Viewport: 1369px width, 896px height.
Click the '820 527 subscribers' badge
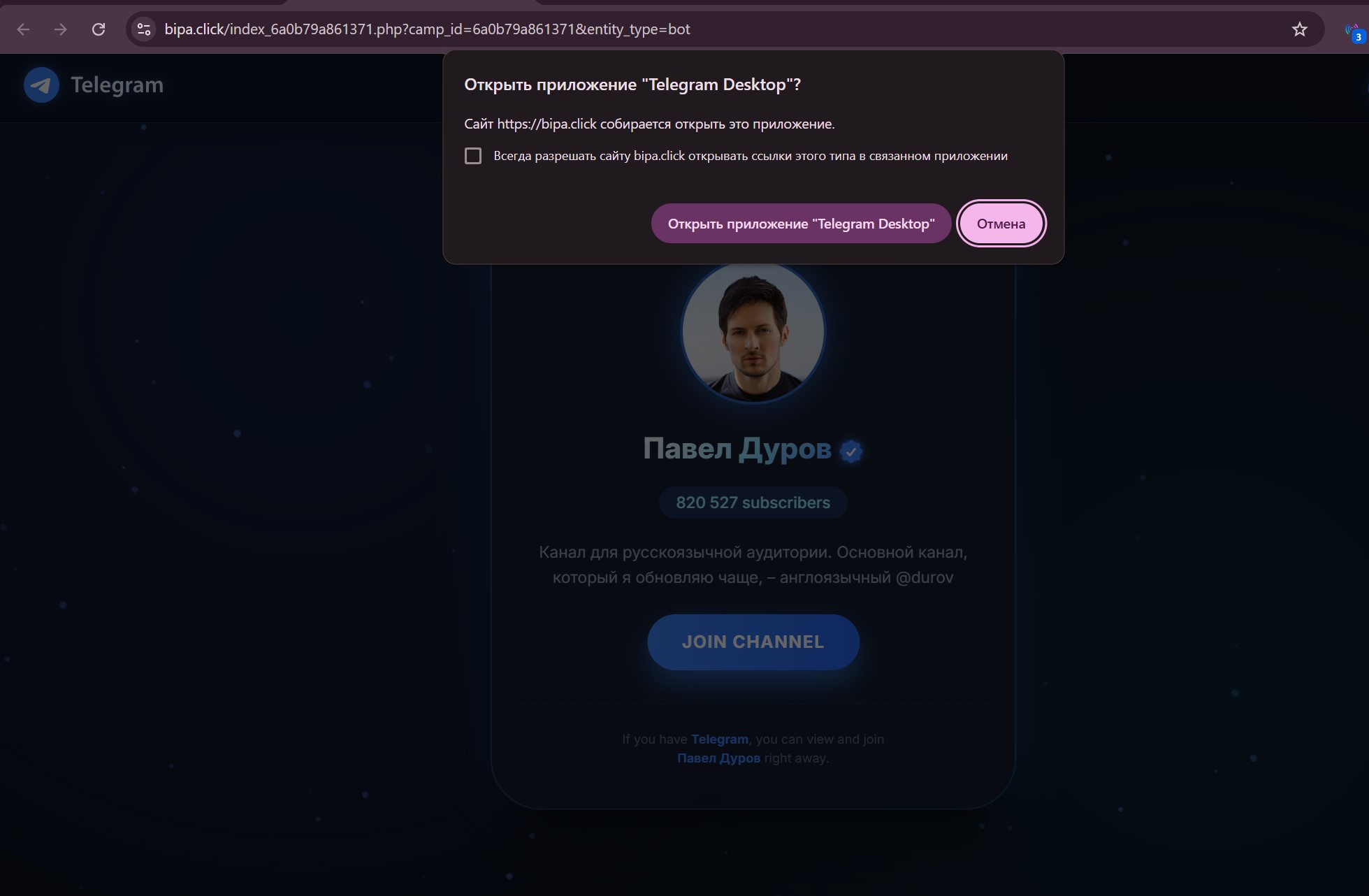[753, 503]
